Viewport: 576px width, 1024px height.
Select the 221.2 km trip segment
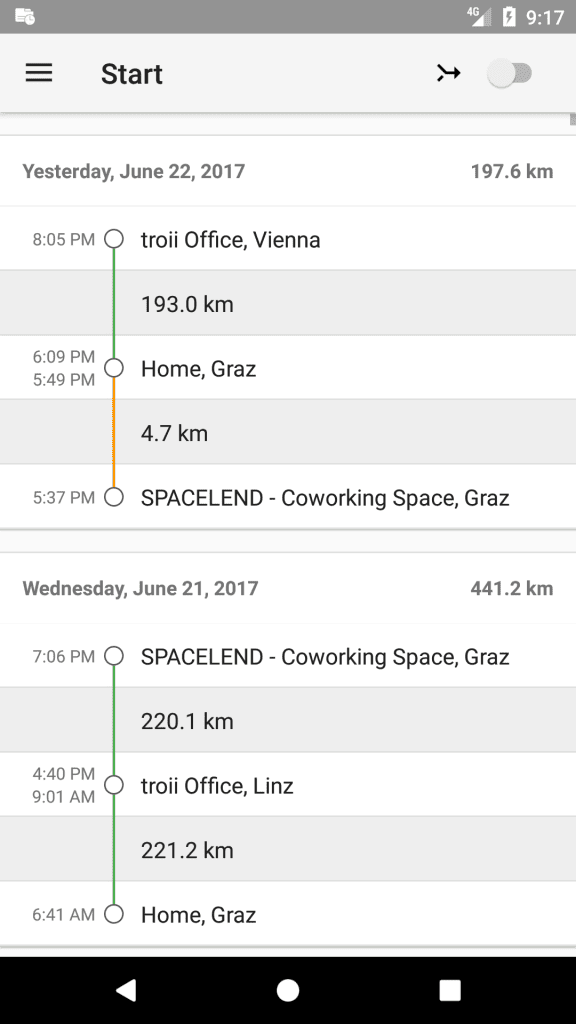click(288, 850)
